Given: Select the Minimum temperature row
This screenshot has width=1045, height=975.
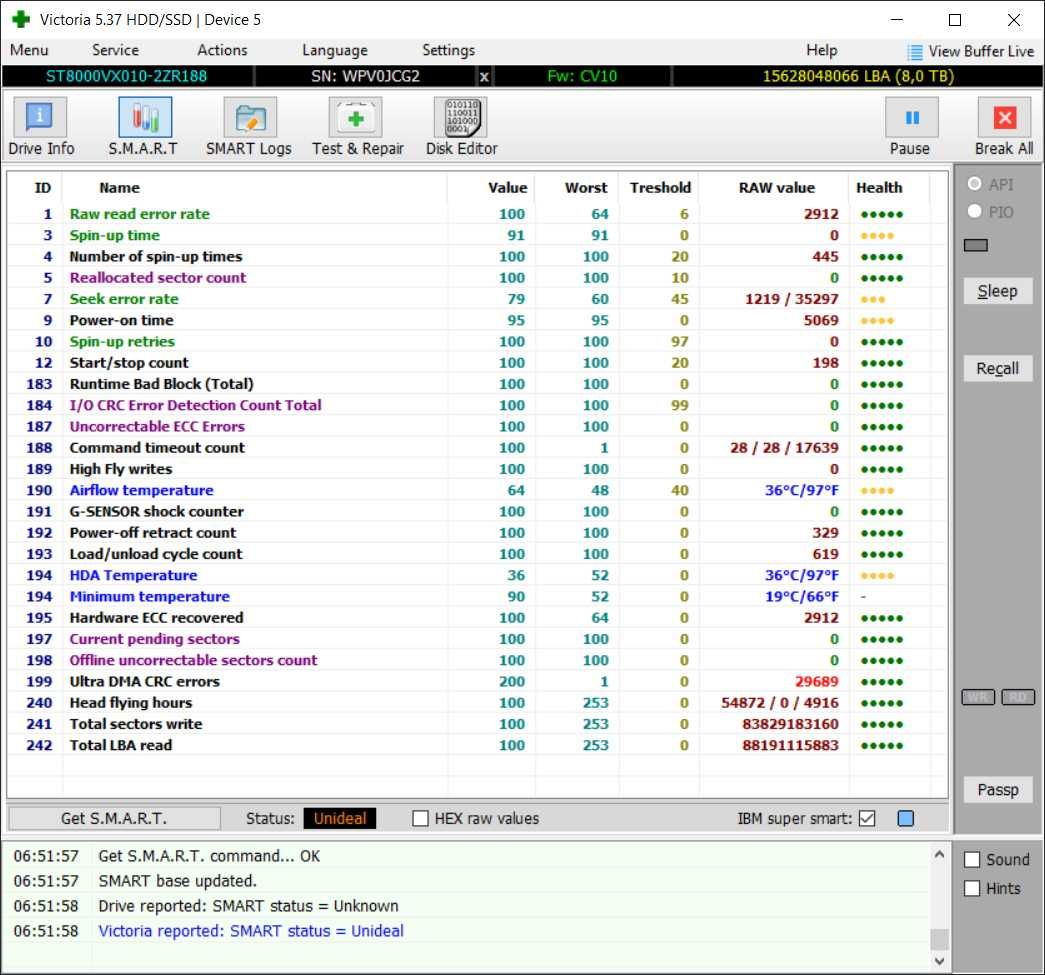Looking at the screenshot, I should [477, 596].
